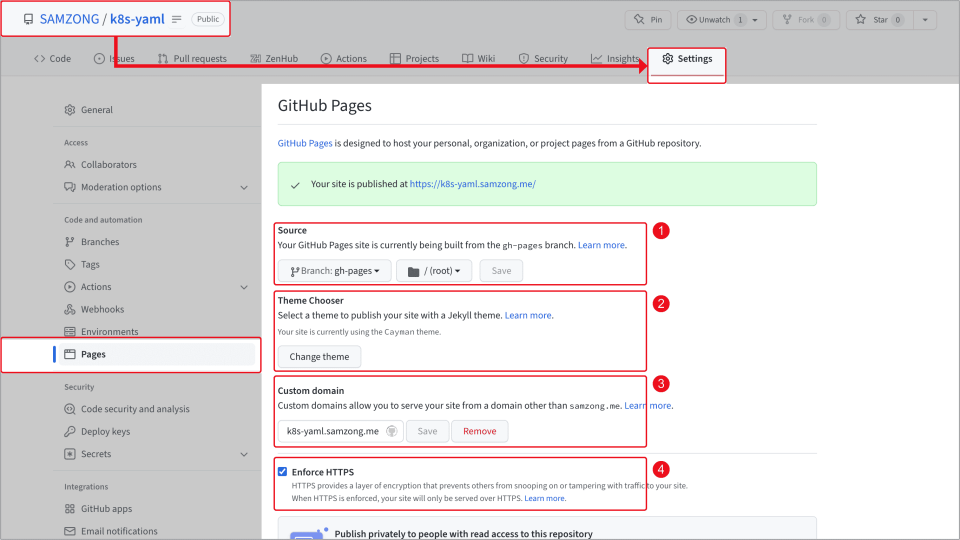960x540 pixels.
Task: Click the Collaborators people icon
Action: pos(70,165)
